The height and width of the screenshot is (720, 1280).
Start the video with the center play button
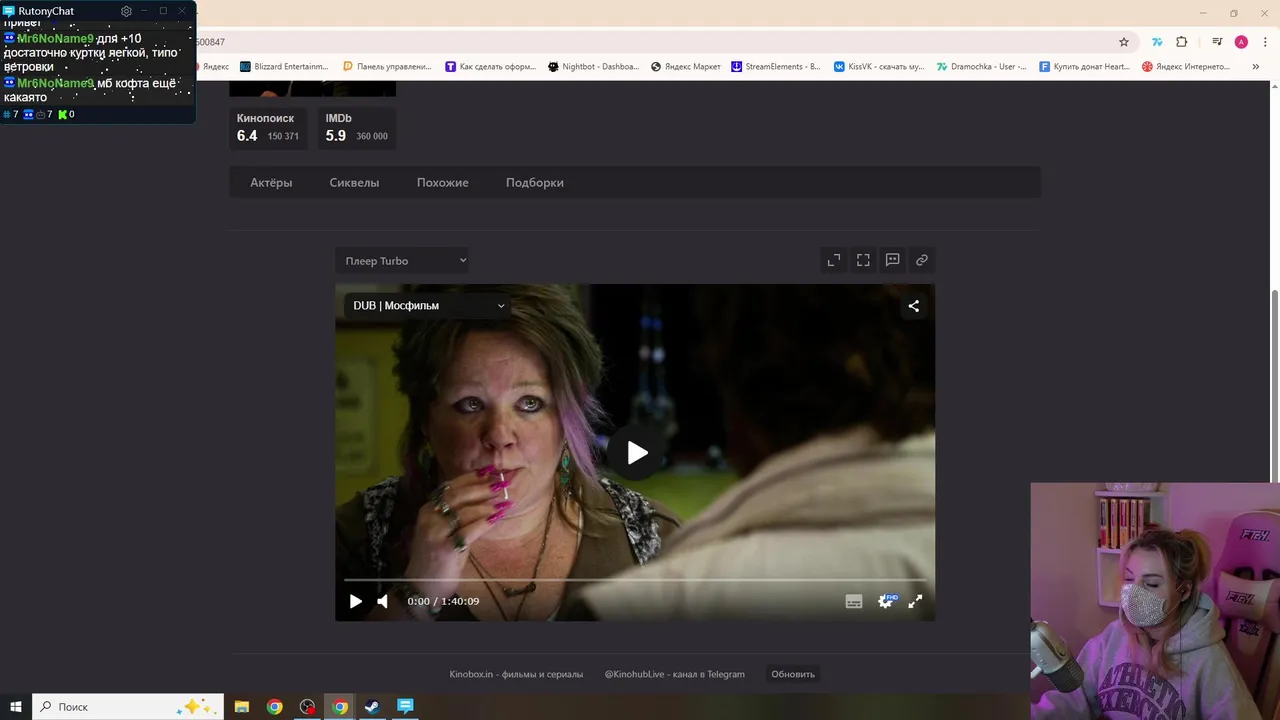click(x=636, y=453)
